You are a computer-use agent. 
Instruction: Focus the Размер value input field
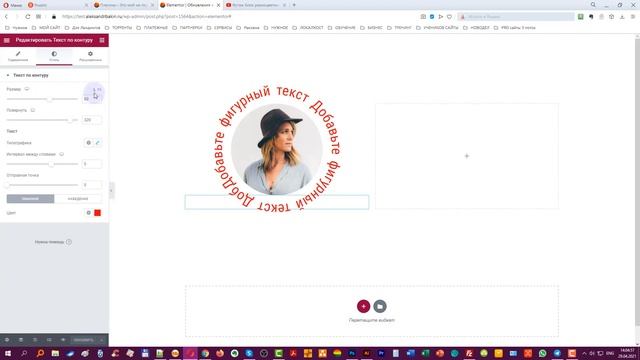(x=92, y=99)
